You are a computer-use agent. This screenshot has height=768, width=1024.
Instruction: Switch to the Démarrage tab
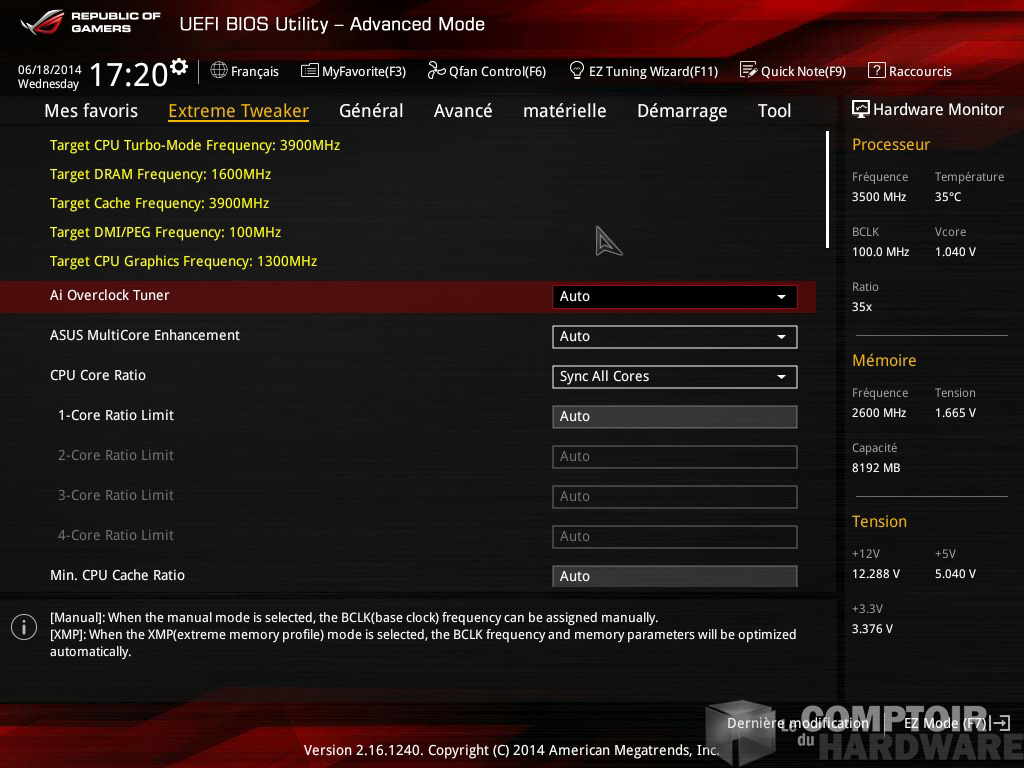click(682, 111)
